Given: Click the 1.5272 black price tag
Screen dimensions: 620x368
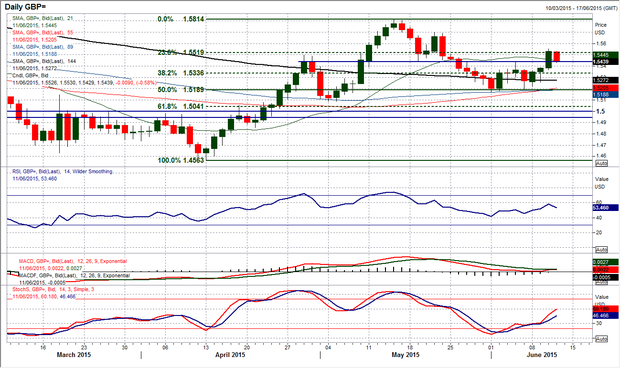Looking at the screenshot, I should click(606, 80).
